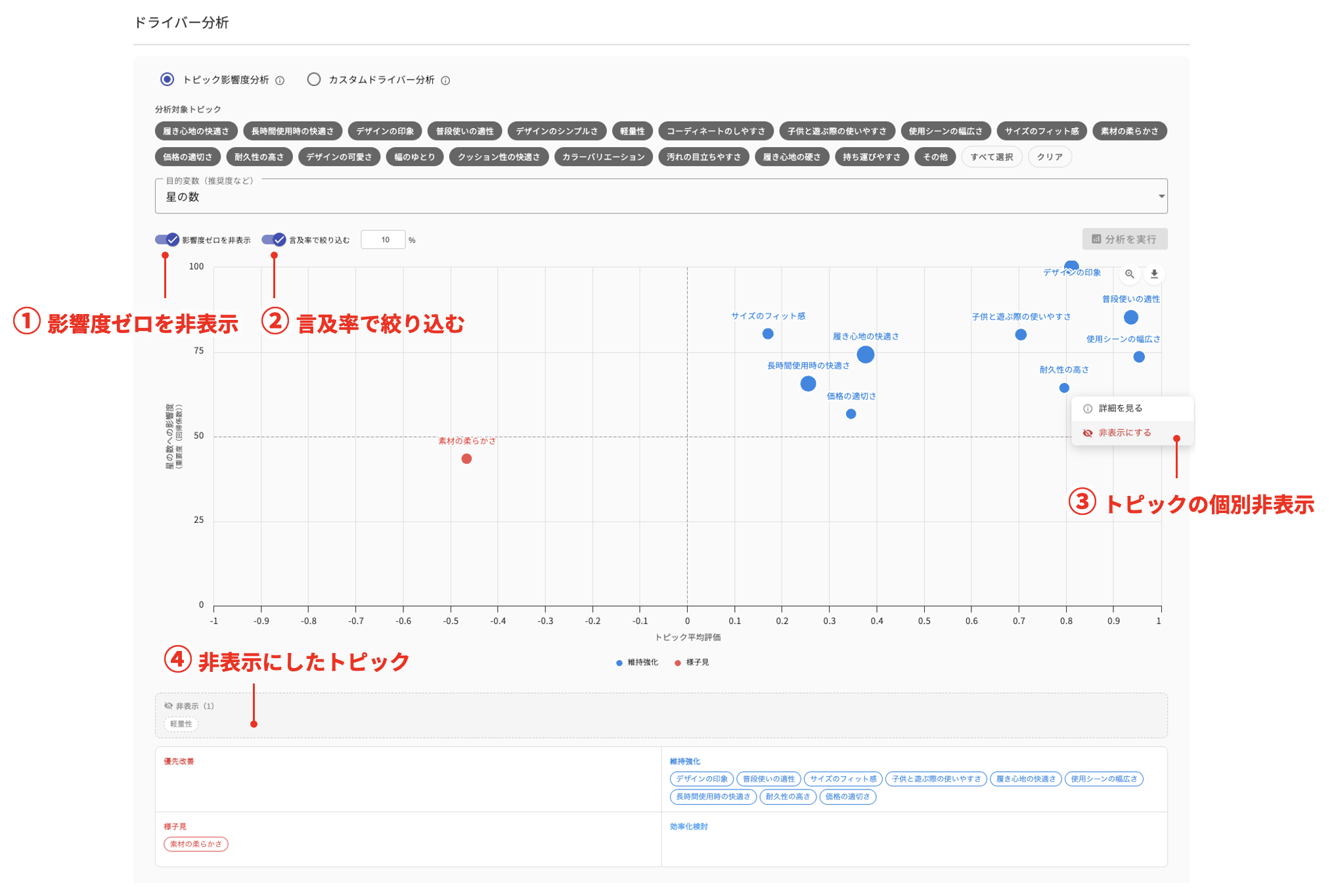Screen dimensions: 1336x896
Task: Open the 目的変数 星の数 dropdown
Action: [661, 196]
